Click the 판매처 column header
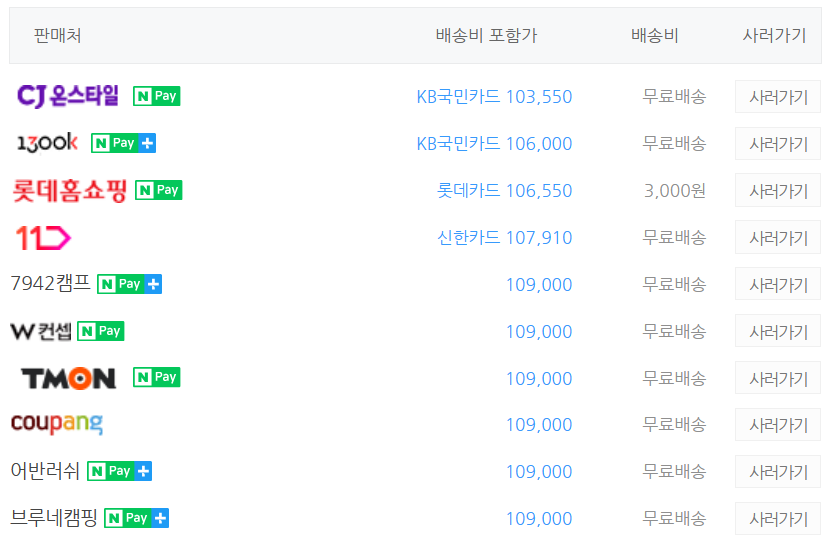826x551 pixels. pos(57,35)
